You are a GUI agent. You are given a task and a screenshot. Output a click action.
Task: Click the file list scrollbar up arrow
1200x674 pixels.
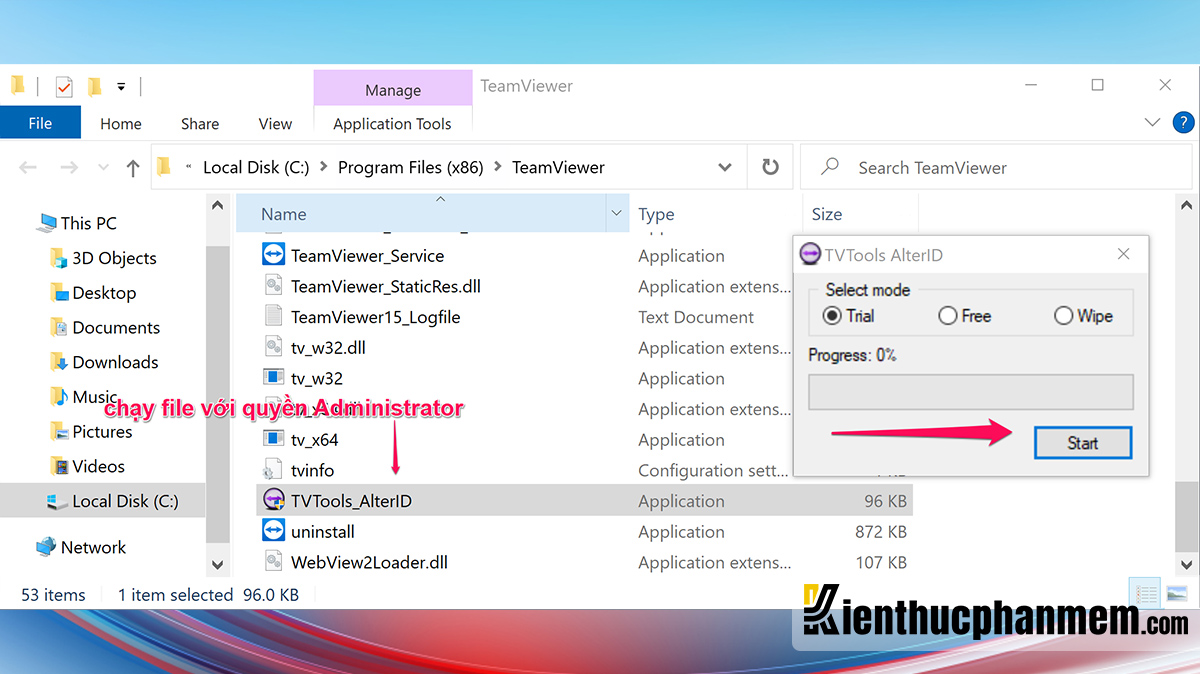[1187, 204]
